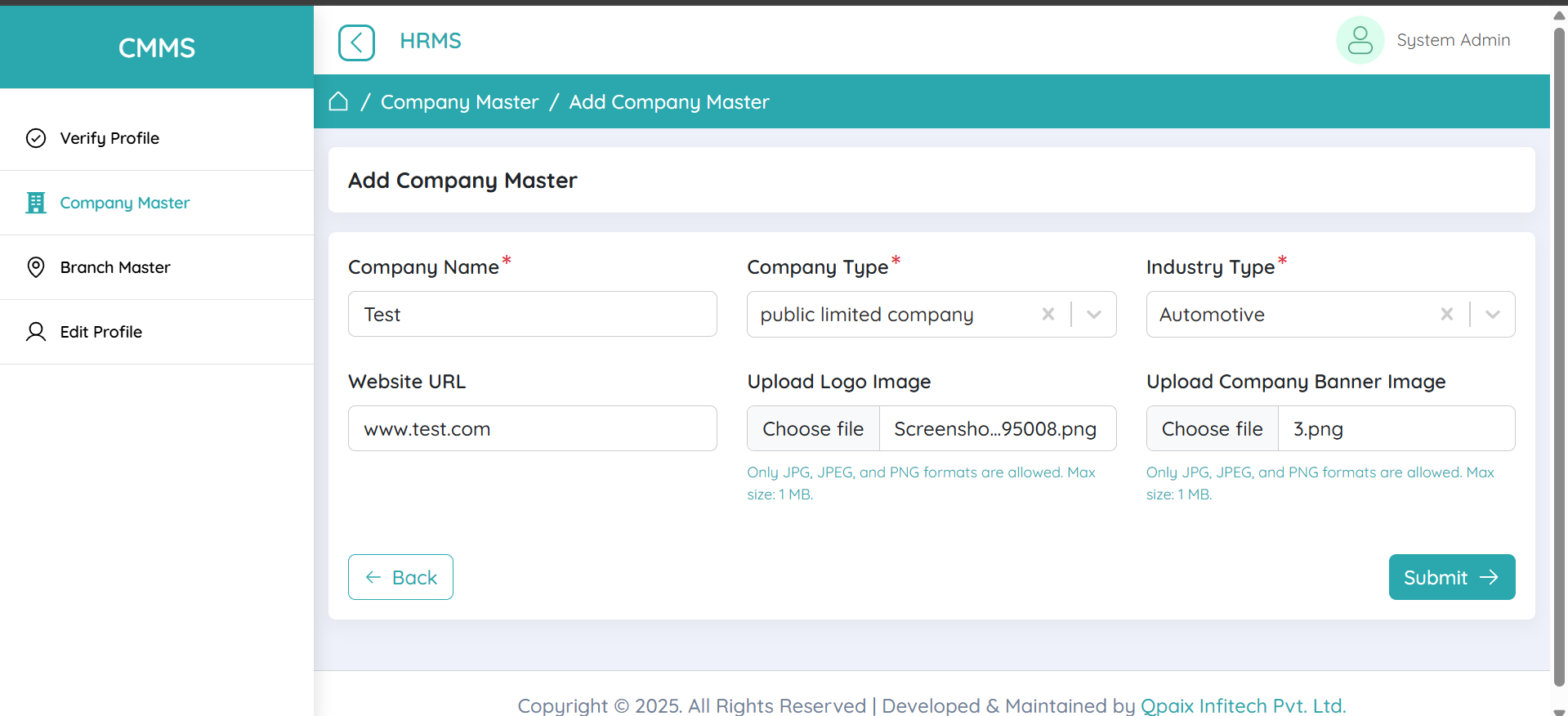This screenshot has height=716, width=1568.
Task: Submit the company master form
Action: click(x=1451, y=577)
